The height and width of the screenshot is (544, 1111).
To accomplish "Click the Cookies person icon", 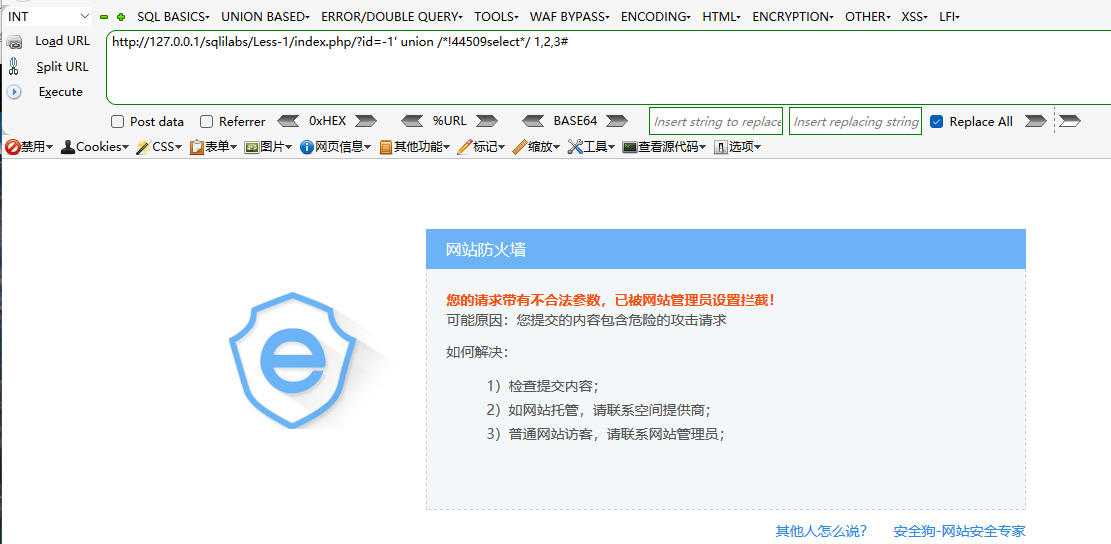I will (x=68, y=147).
